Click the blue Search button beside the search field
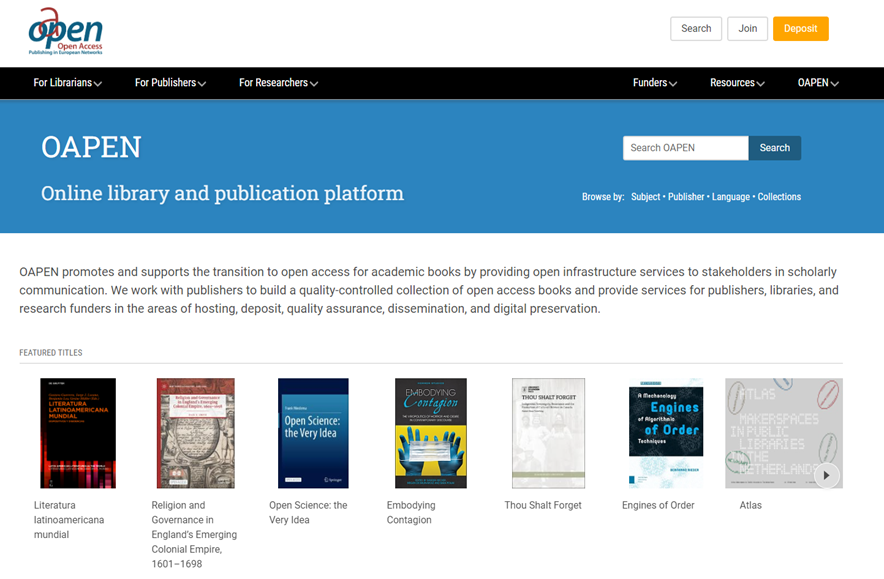884x579 pixels. coord(775,148)
